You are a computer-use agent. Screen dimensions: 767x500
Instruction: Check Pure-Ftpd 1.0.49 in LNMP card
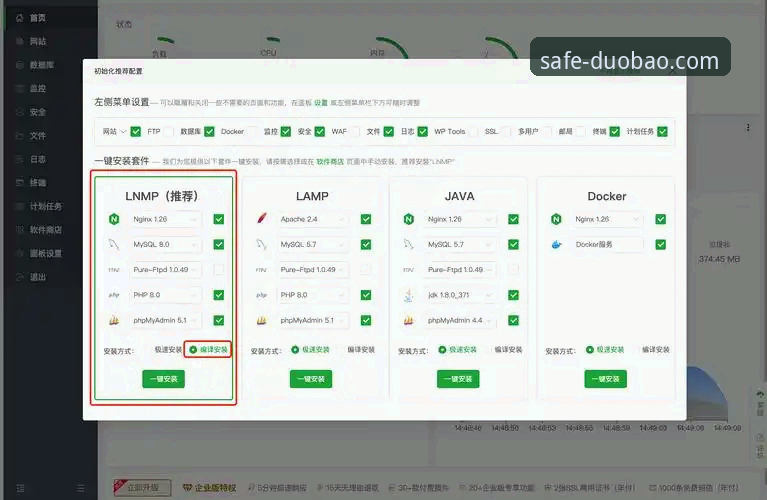[x=219, y=270]
